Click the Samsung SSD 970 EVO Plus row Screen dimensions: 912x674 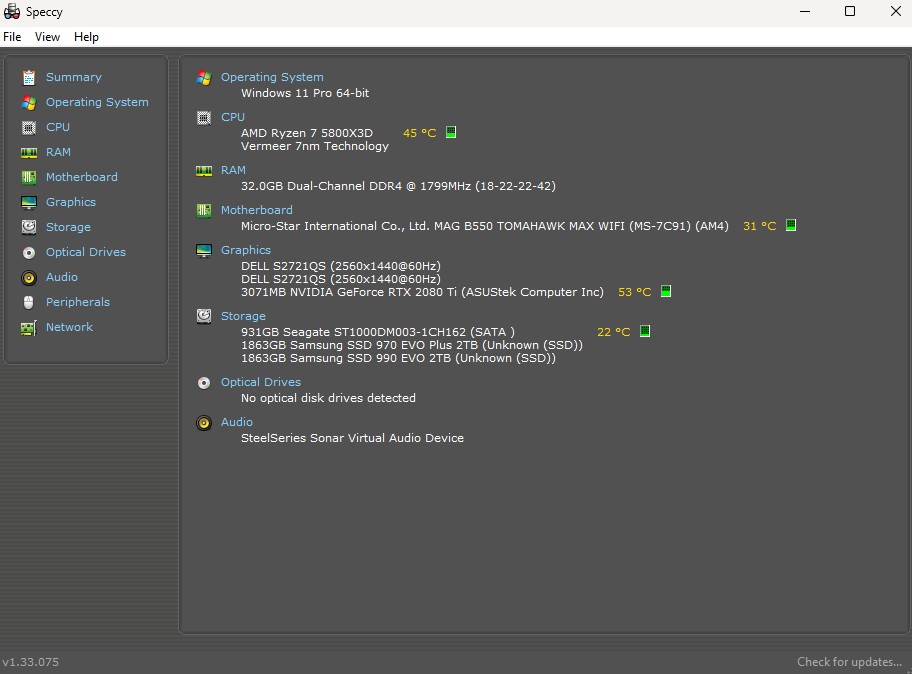pos(412,345)
